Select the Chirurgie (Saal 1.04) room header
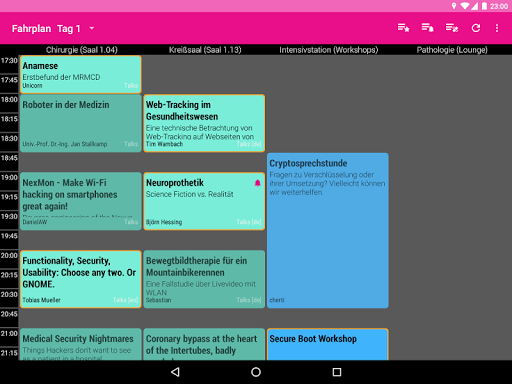Image resolution: width=512 pixels, height=384 pixels. (82, 50)
